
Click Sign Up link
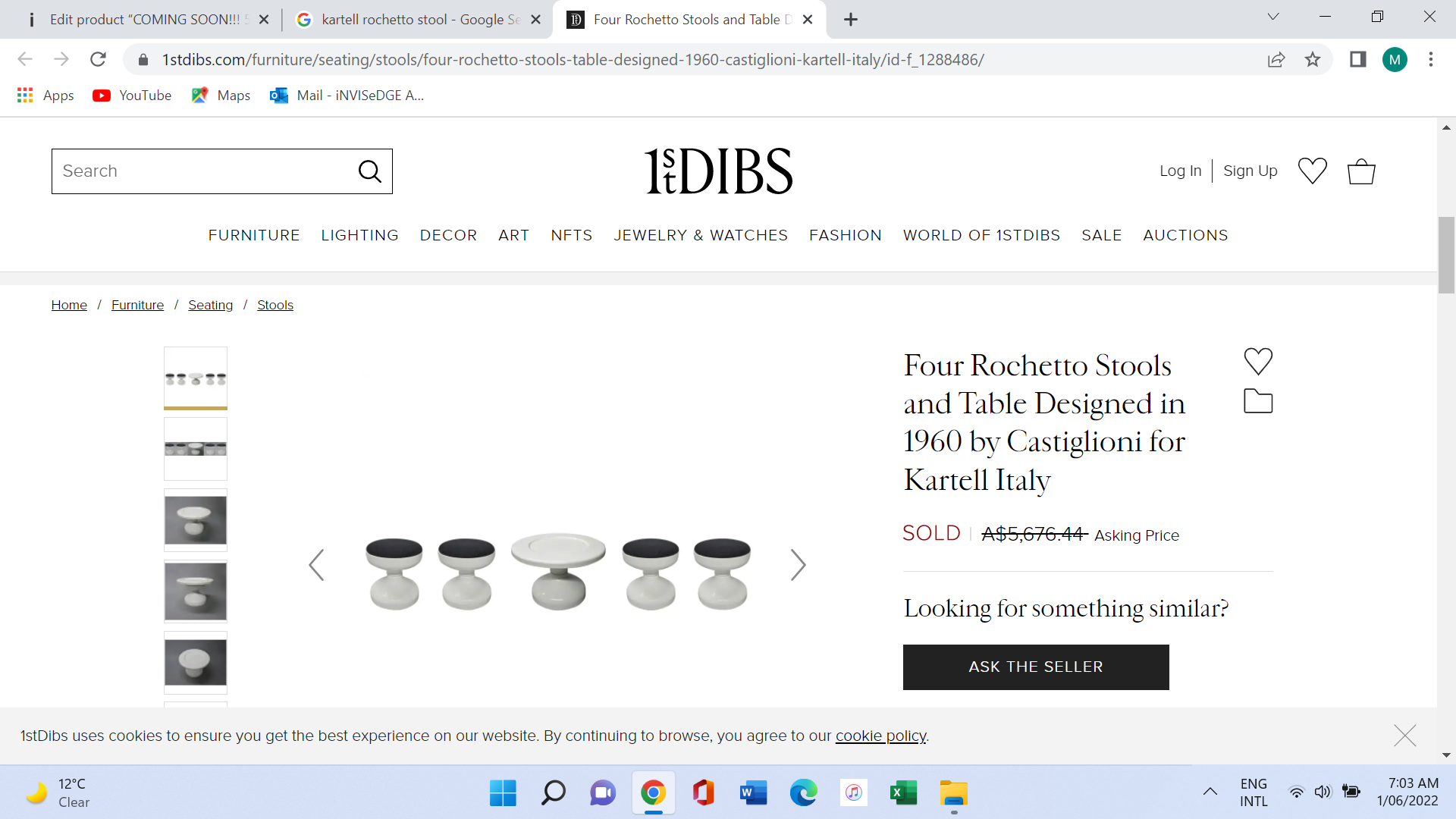[1250, 171]
